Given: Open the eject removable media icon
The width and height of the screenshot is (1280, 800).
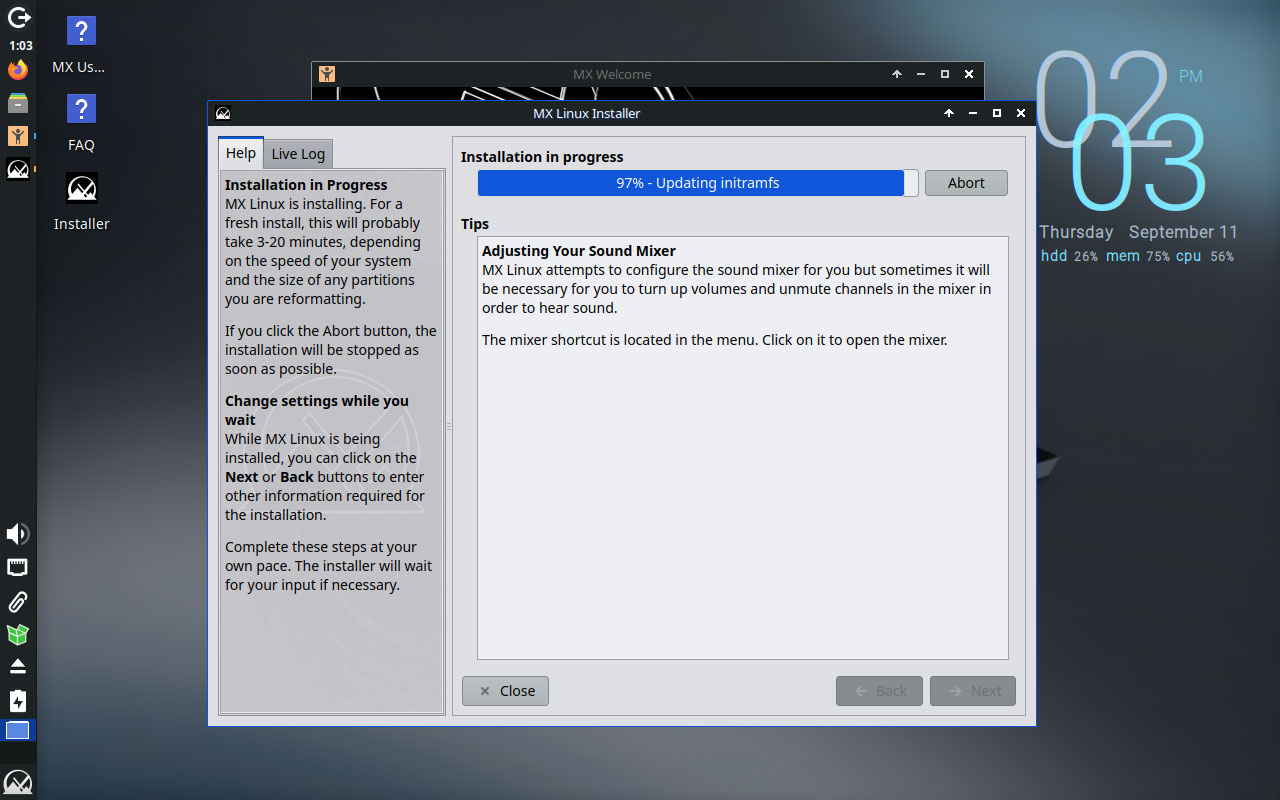Looking at the screenshot, I should point(18,666).
